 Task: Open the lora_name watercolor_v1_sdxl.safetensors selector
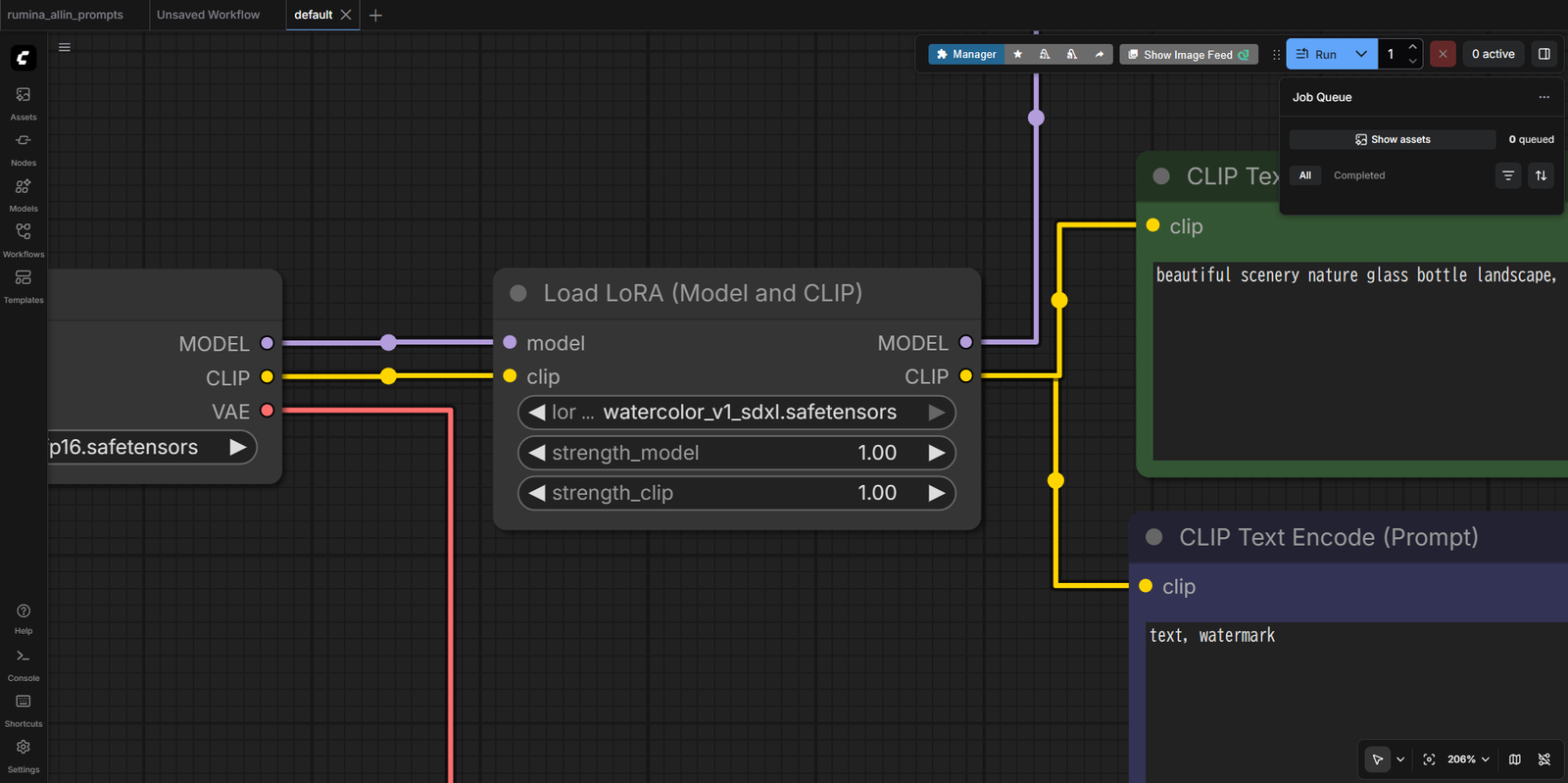click(737, 413)
